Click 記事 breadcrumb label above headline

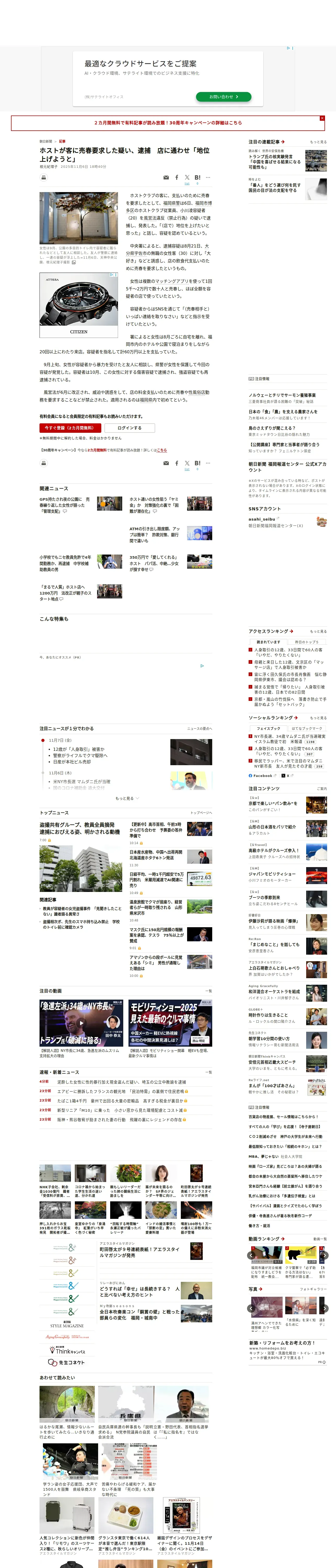coord(62,141)
